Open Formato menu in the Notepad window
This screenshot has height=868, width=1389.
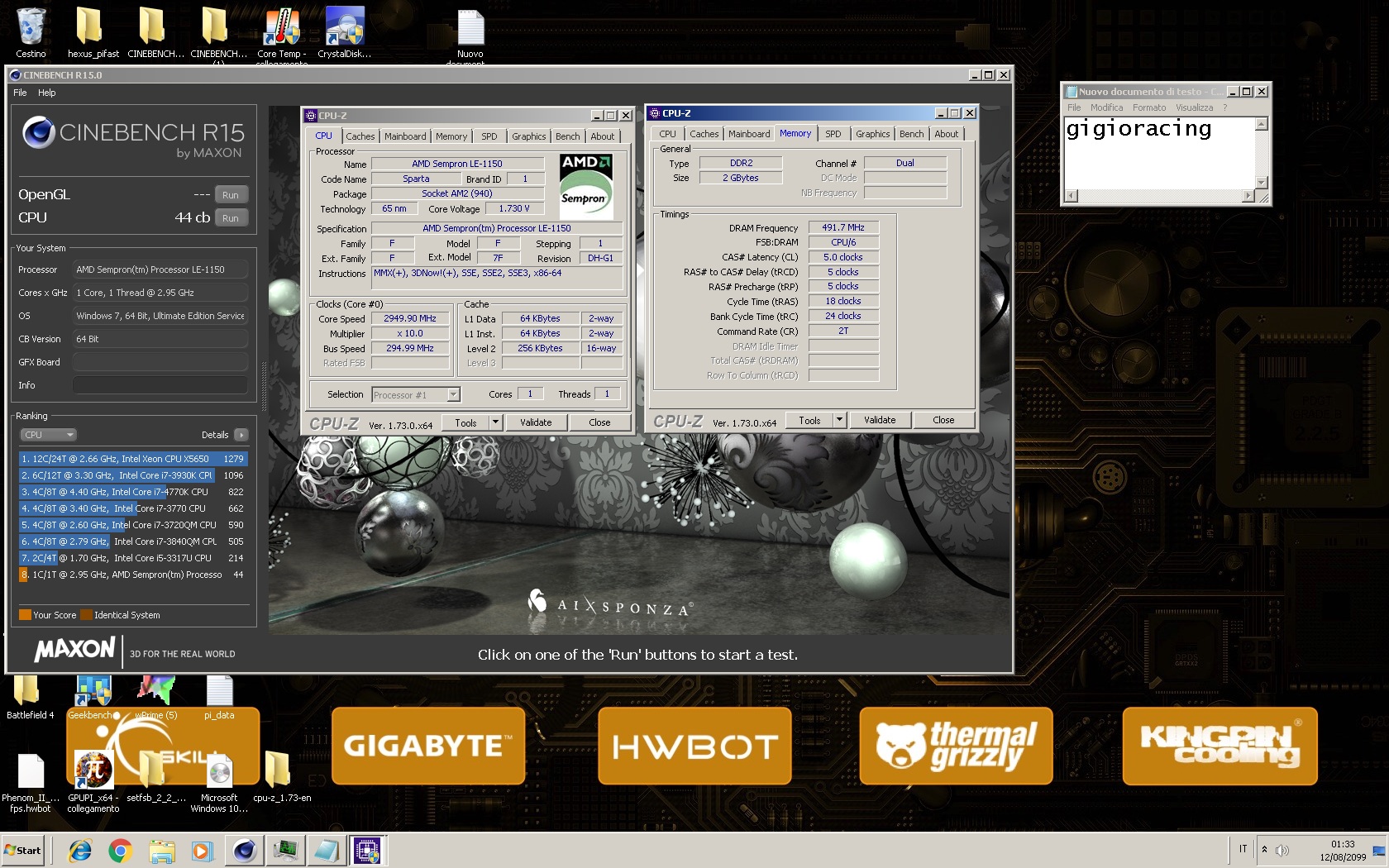click(1149, 107)
